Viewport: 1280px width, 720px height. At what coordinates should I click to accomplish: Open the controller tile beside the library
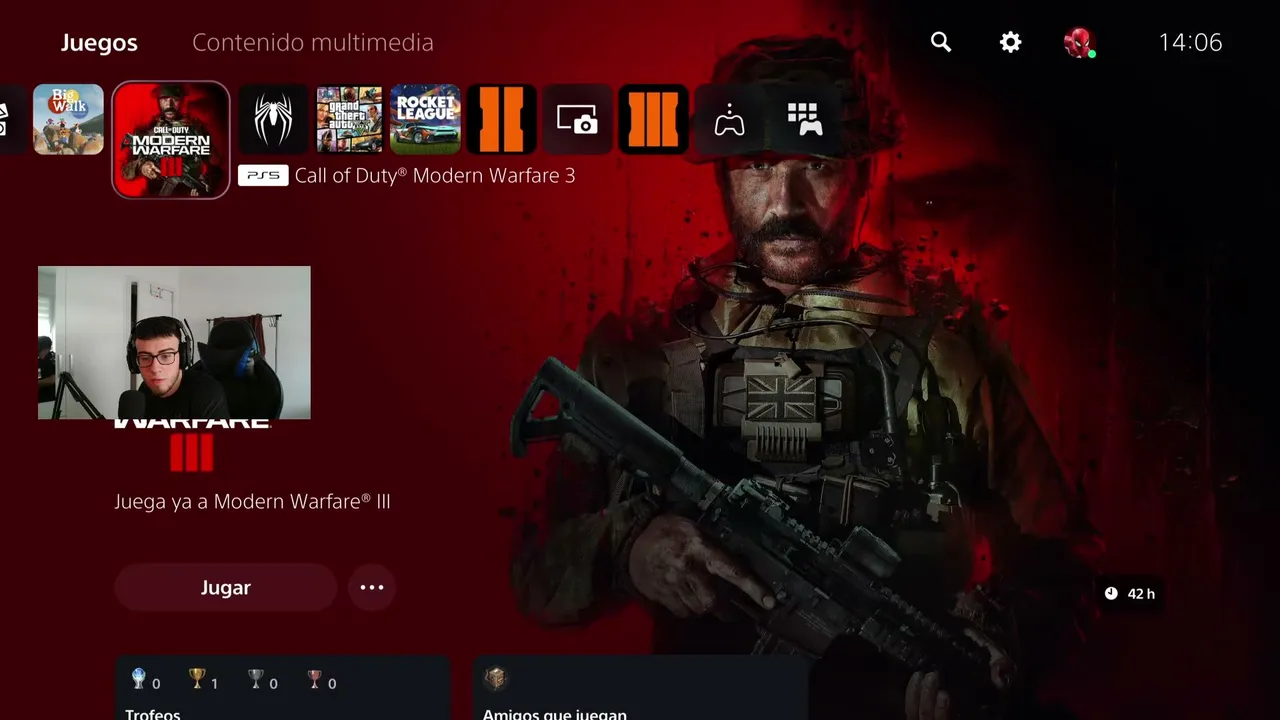(x=729, y=119)
